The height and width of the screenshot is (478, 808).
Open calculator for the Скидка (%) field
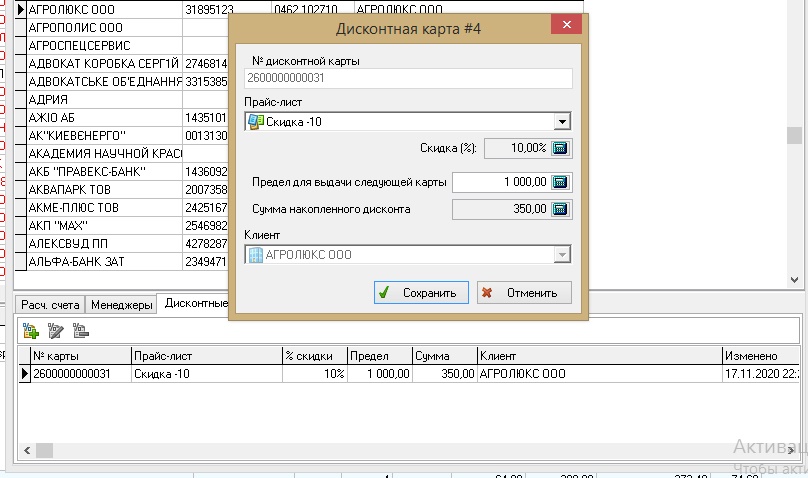[x=560, y=149]
